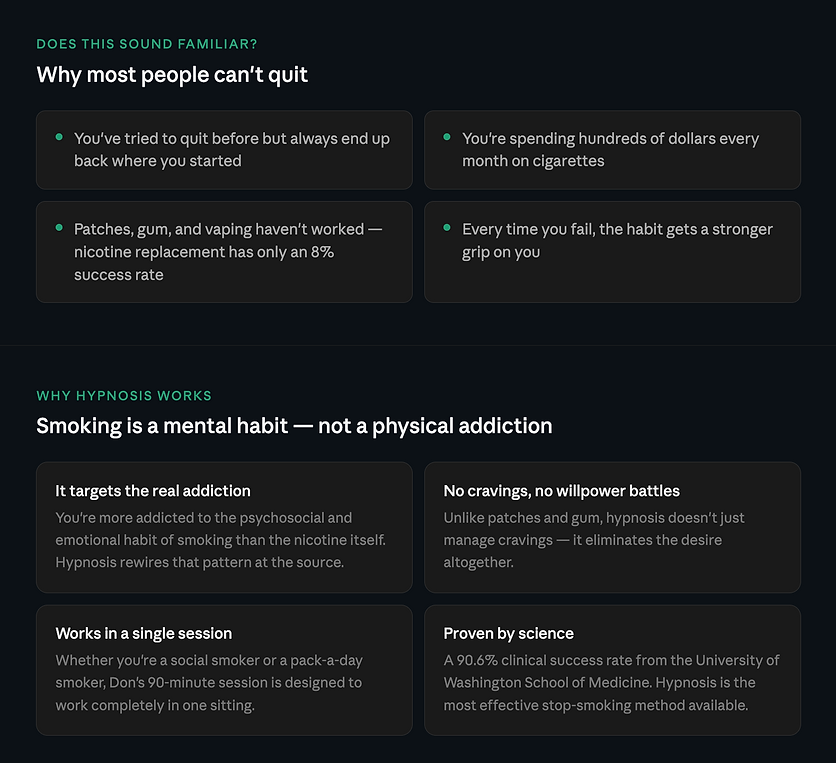Click 'Hypnosis rewires that pattern' sentence
Viewport: 836px width, 763px height.
(x=199, y=562)
